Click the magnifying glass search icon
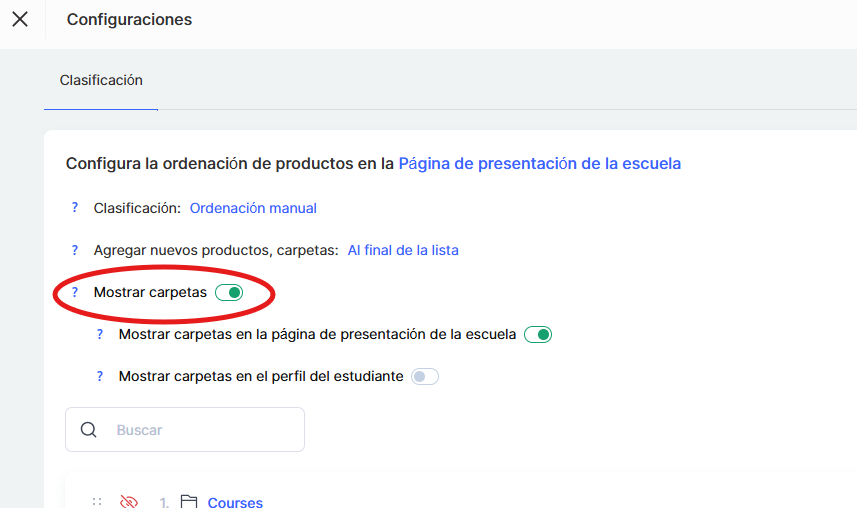Screen dimensions: 857x508 (89, 430)
